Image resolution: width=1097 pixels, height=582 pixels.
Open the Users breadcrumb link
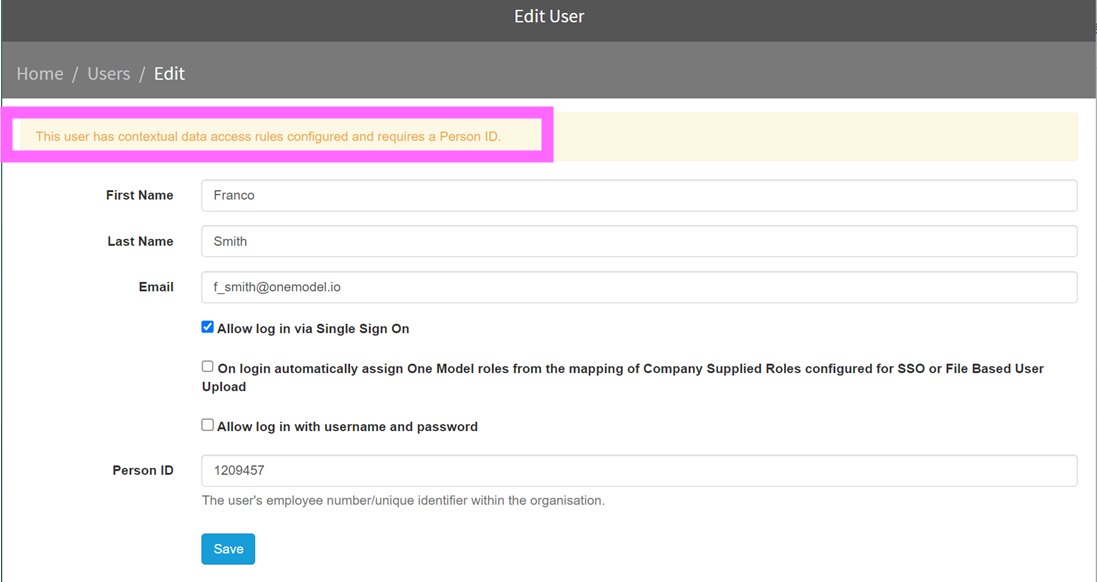108,73
